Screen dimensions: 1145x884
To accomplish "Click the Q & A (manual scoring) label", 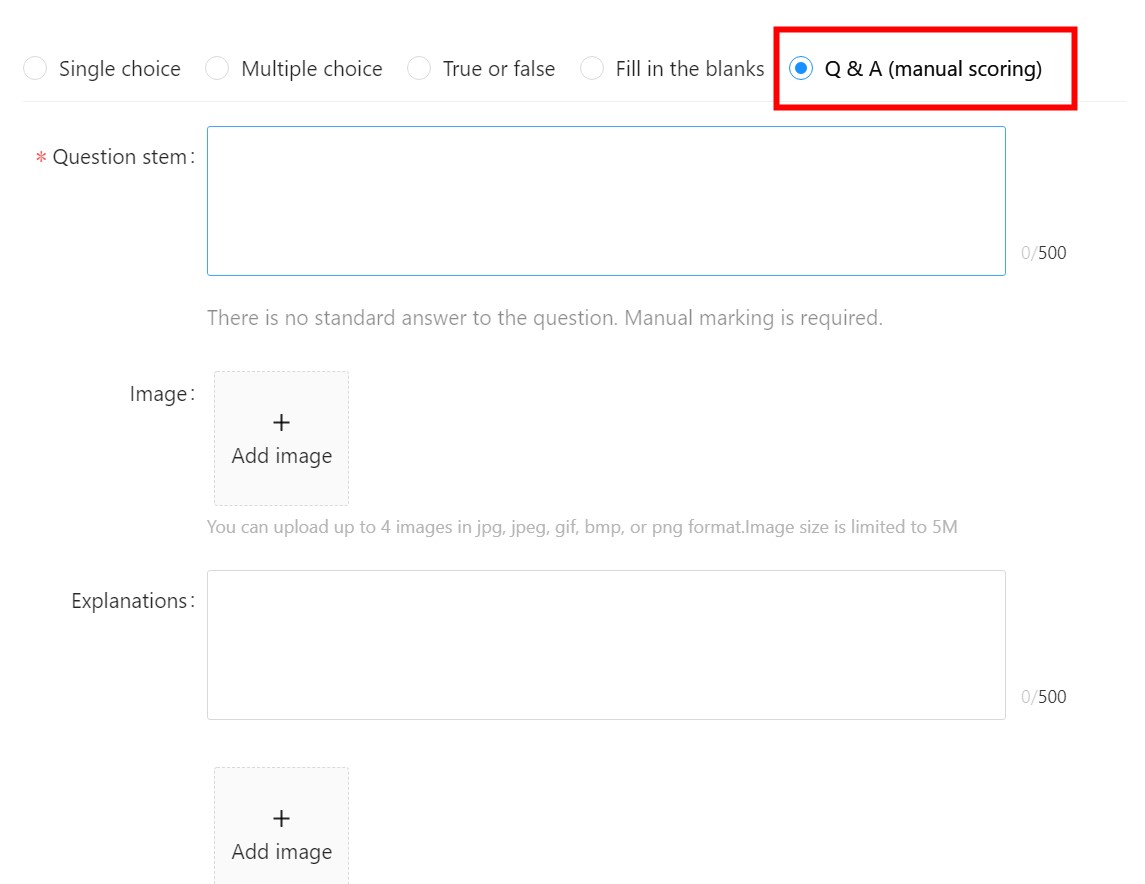I will coord(933,69).
